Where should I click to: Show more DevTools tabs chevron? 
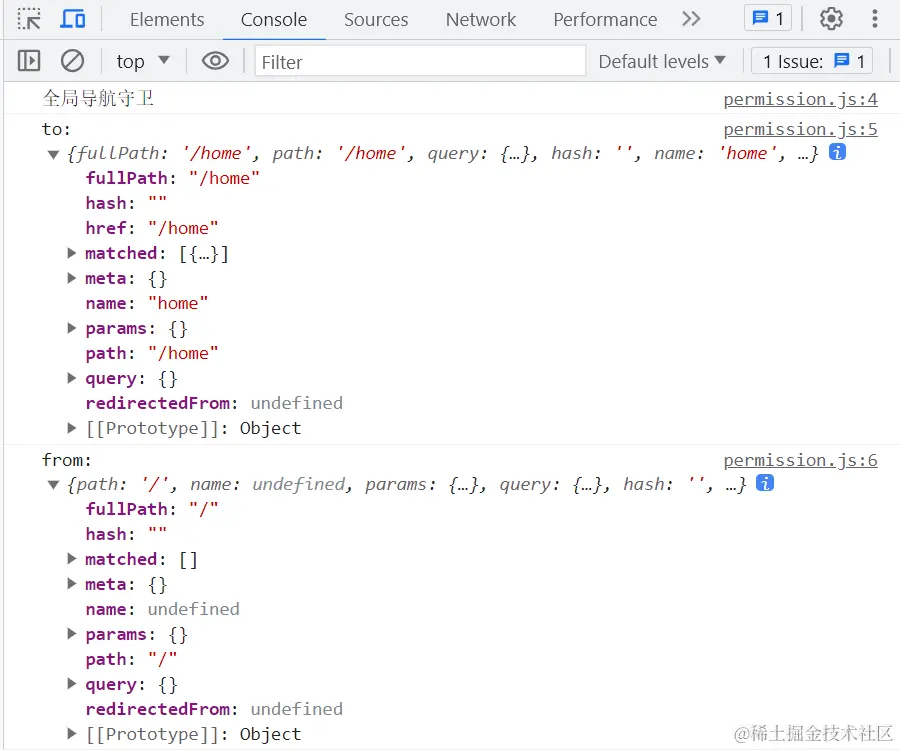[691, 19]
